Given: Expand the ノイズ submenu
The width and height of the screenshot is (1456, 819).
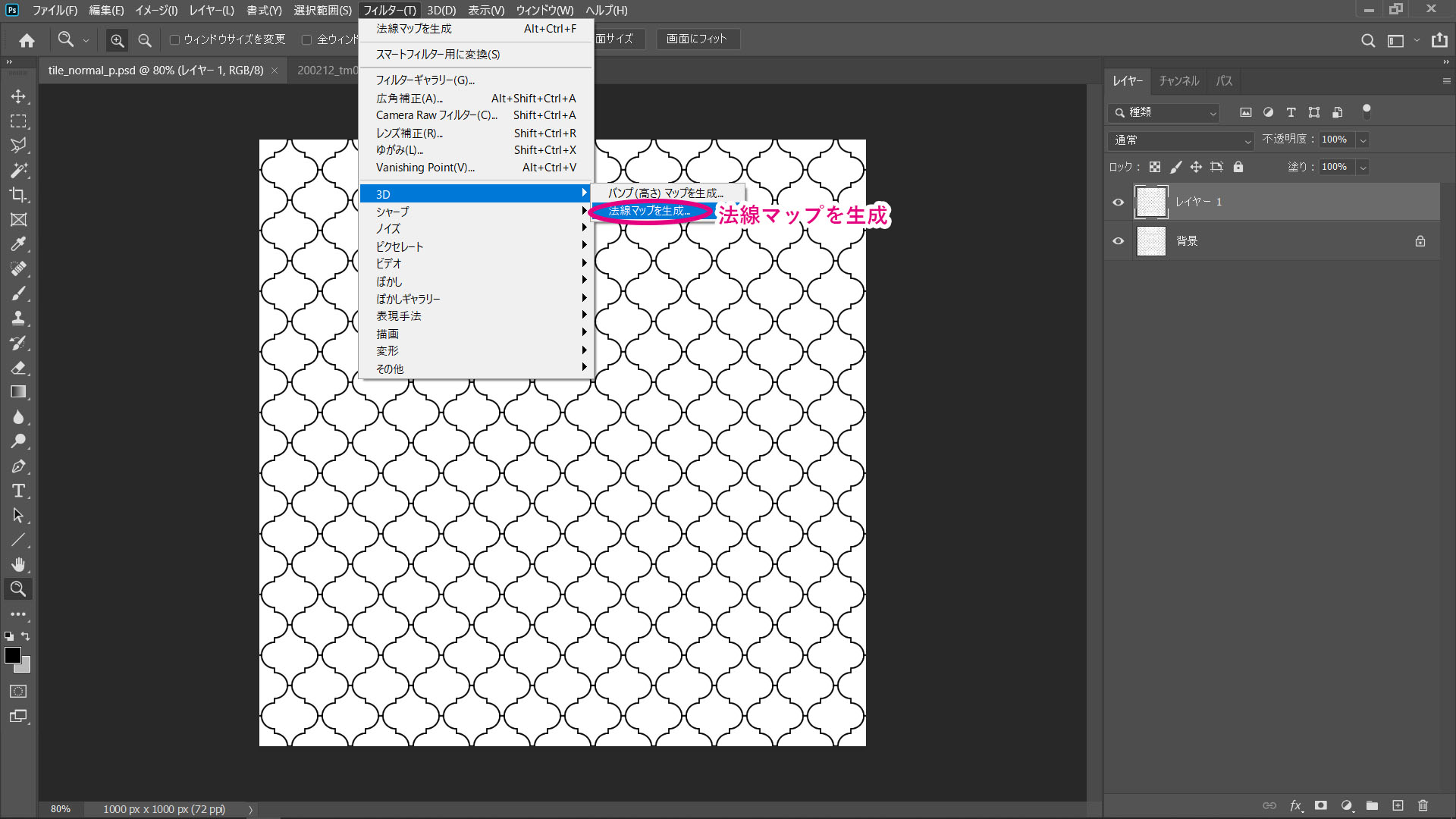Looking at the screenshot, I should click(x=475, y=228).
